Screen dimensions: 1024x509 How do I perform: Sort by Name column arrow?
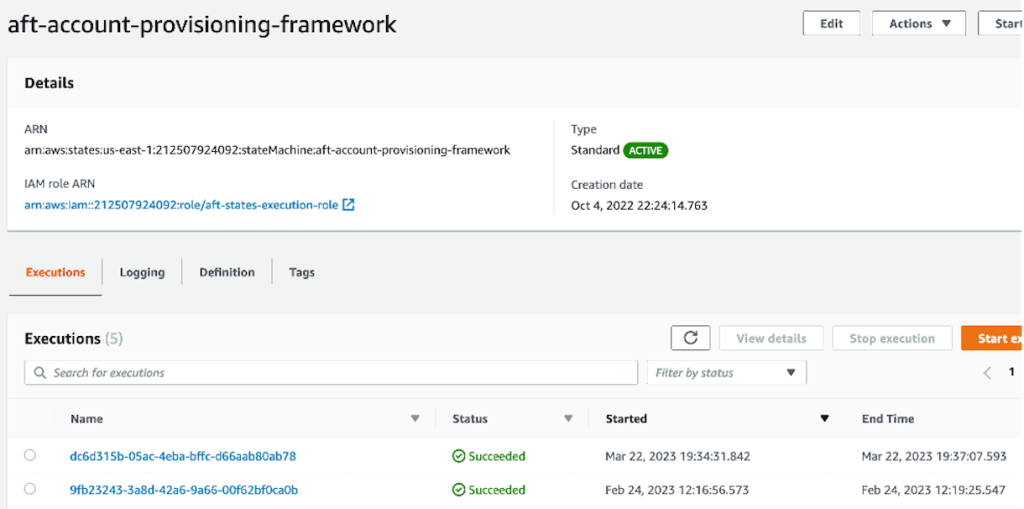click(415, 419)
